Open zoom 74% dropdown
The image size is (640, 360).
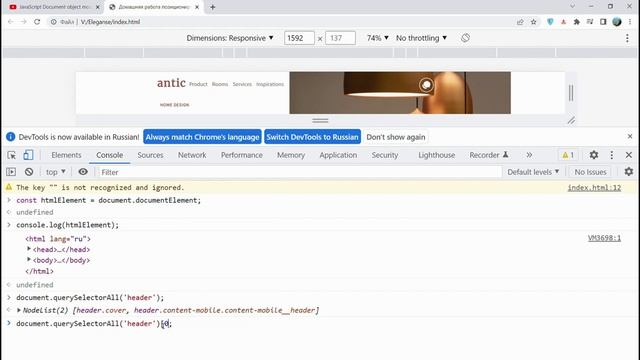coord(378,38)
